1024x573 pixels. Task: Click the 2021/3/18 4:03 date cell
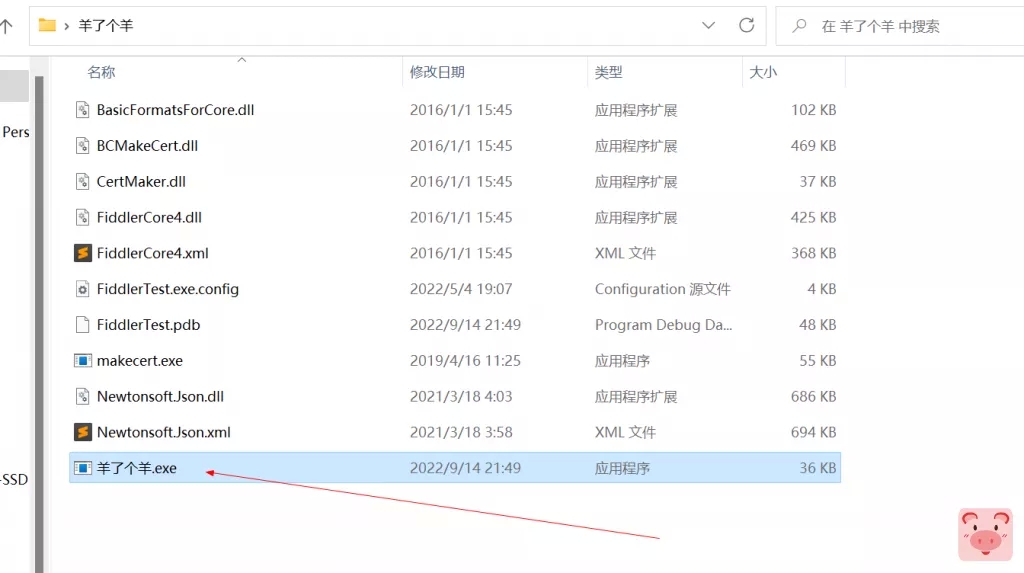[460, 397]
